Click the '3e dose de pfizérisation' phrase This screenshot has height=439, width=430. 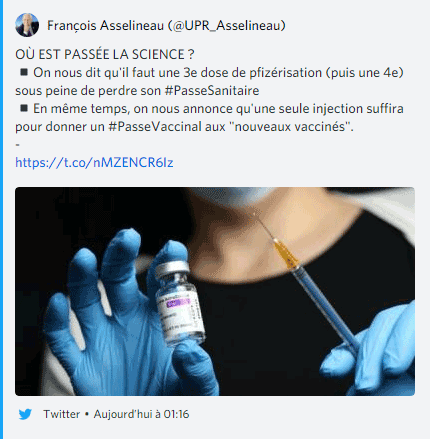point(253,73)
